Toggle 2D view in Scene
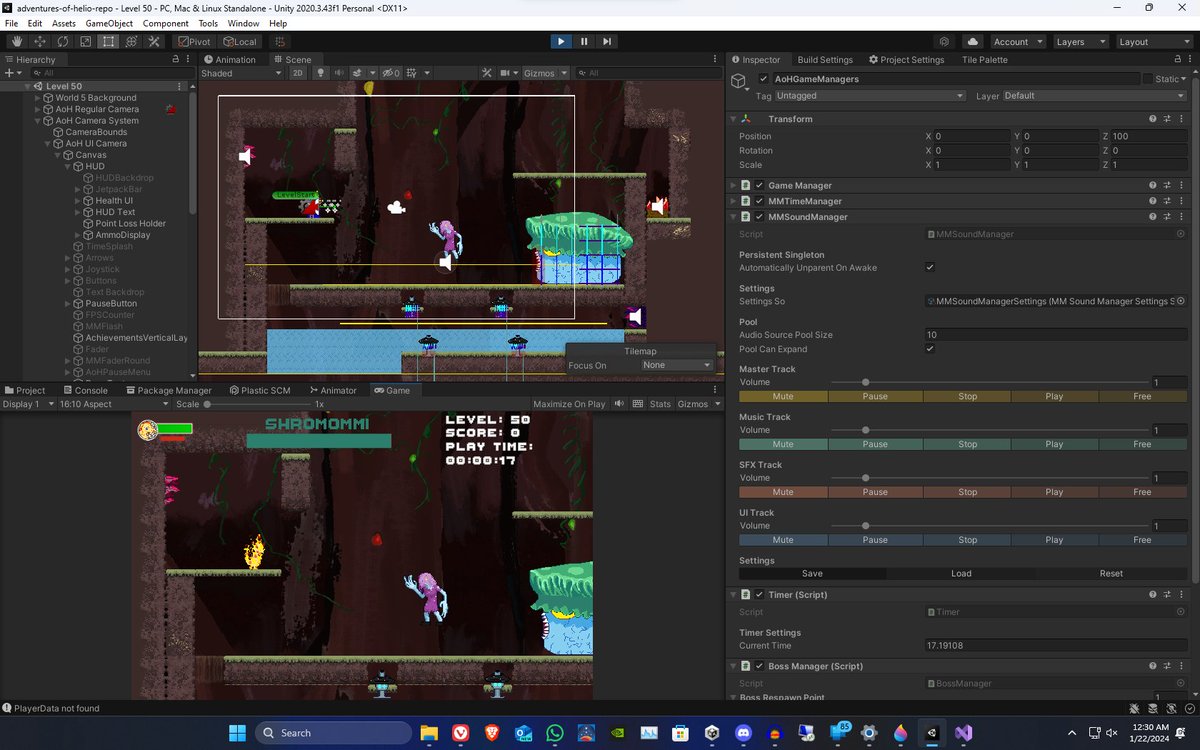The height and width of the screenshot is (750, 1200). click(x=297, y=73)
